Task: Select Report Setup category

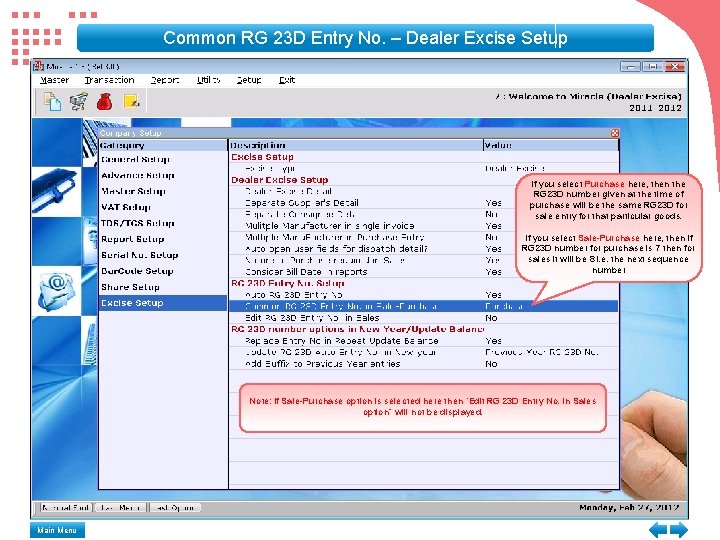Action: pos(163,239)
